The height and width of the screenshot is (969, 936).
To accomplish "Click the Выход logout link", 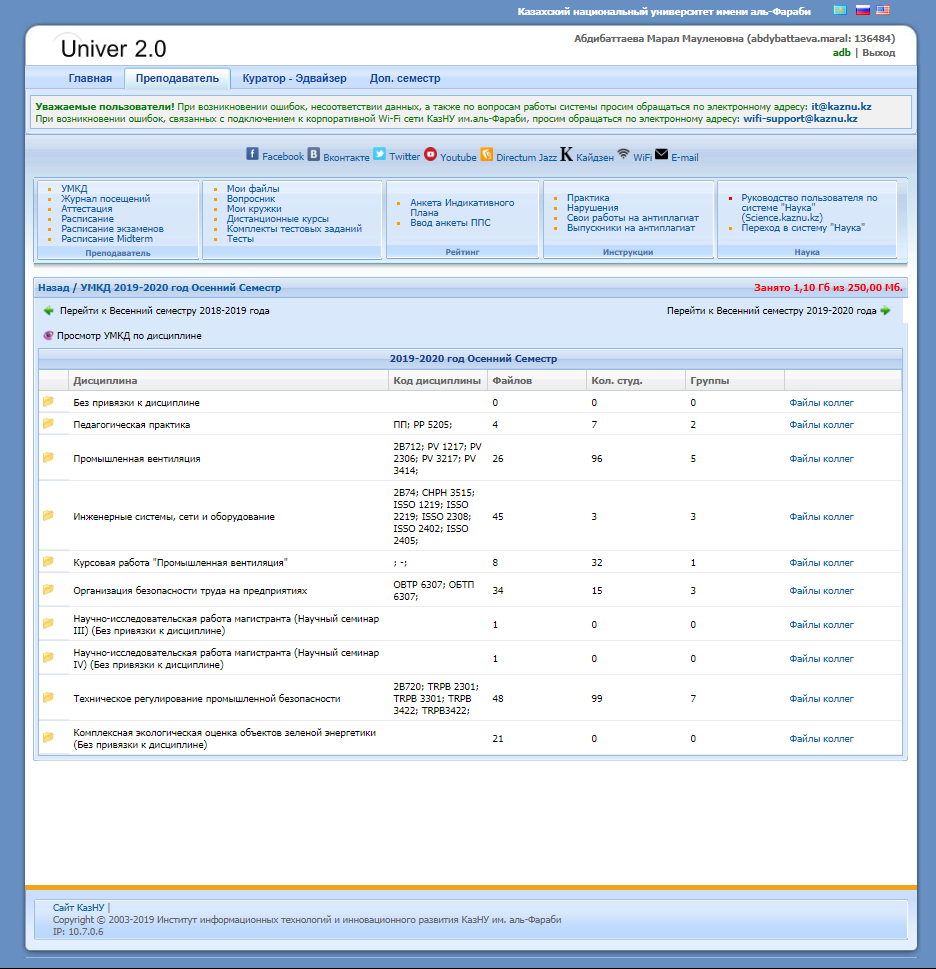I will pyautogui.click(x=879, y=53).
